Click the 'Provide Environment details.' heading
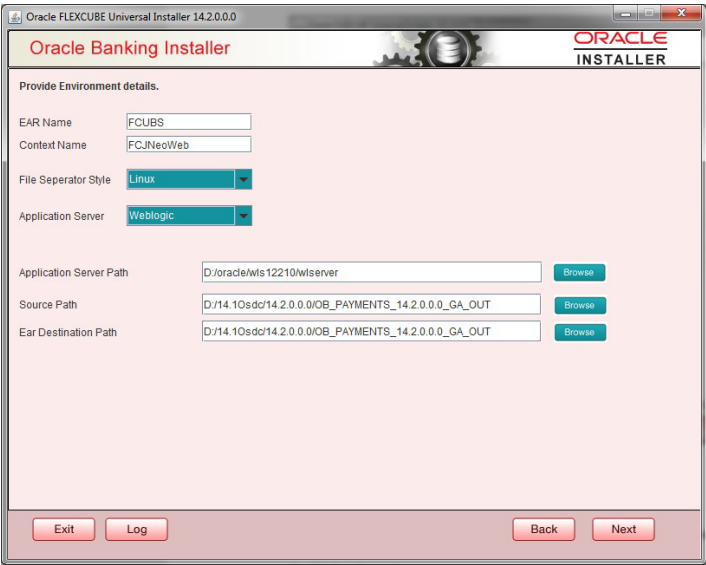The height and width of the screenshot is (565, 706). point(89,86)
